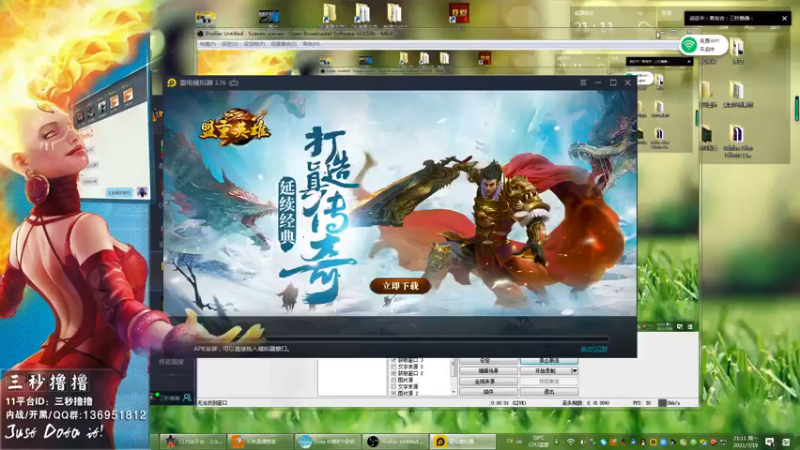This screenshot has height=450, width=800.
Task: Click the 全域来源 global sources button
Action: 488,381
